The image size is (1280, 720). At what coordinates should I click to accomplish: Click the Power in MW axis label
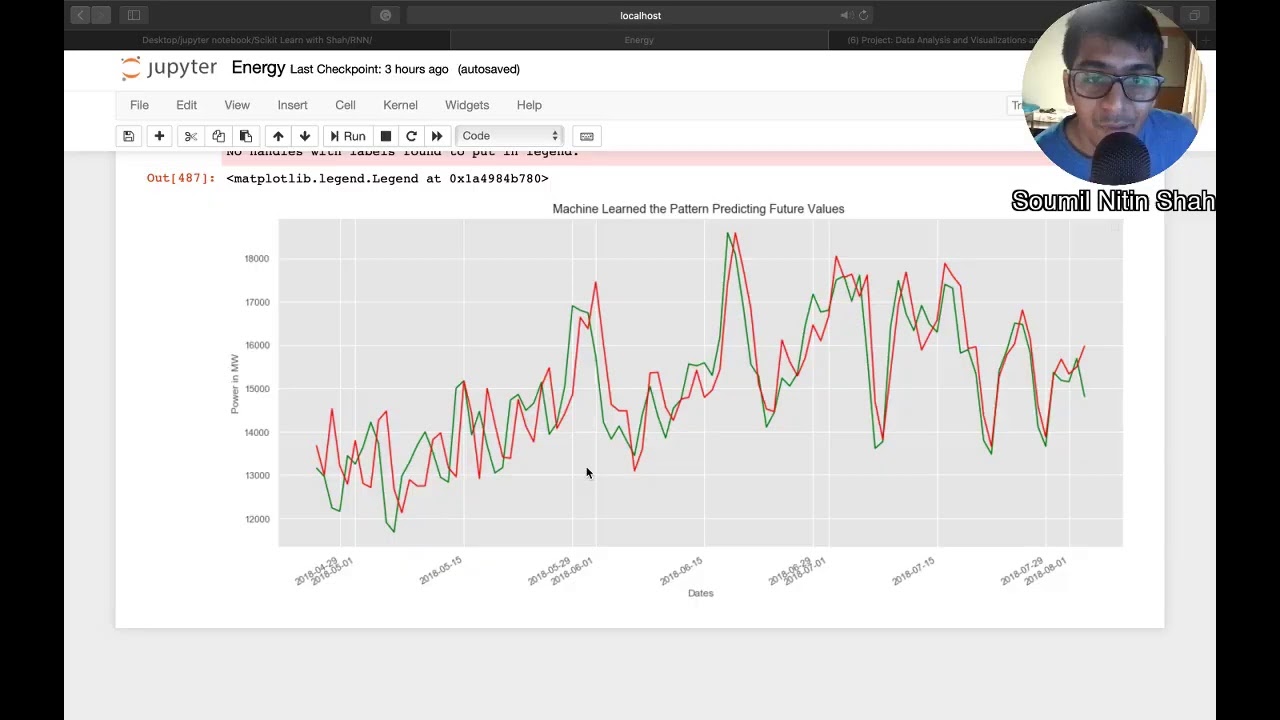coord(235,384)
